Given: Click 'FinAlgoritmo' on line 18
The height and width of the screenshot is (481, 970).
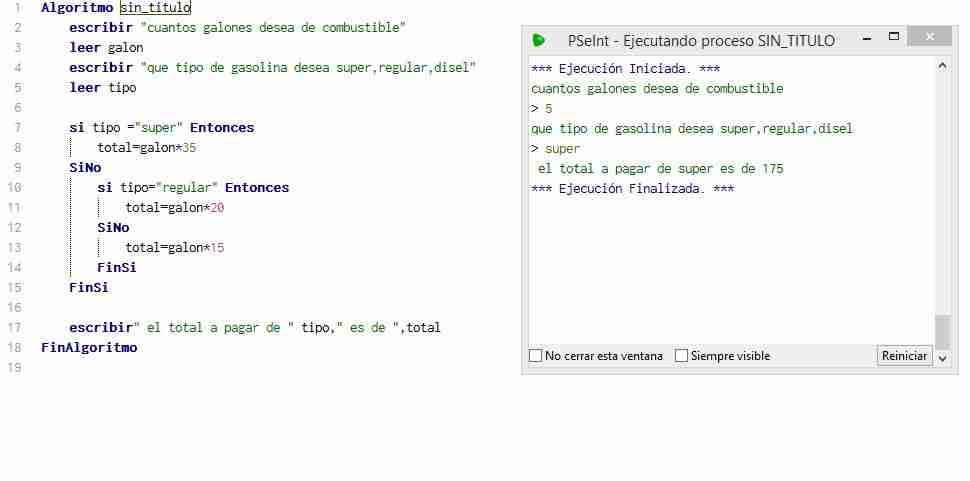Looking at the screenshot, I should (89, 347).
